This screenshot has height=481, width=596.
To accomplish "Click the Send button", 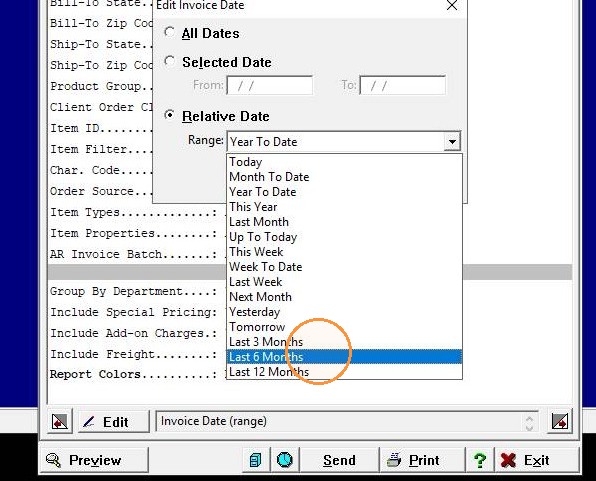I will coord(339,460).
